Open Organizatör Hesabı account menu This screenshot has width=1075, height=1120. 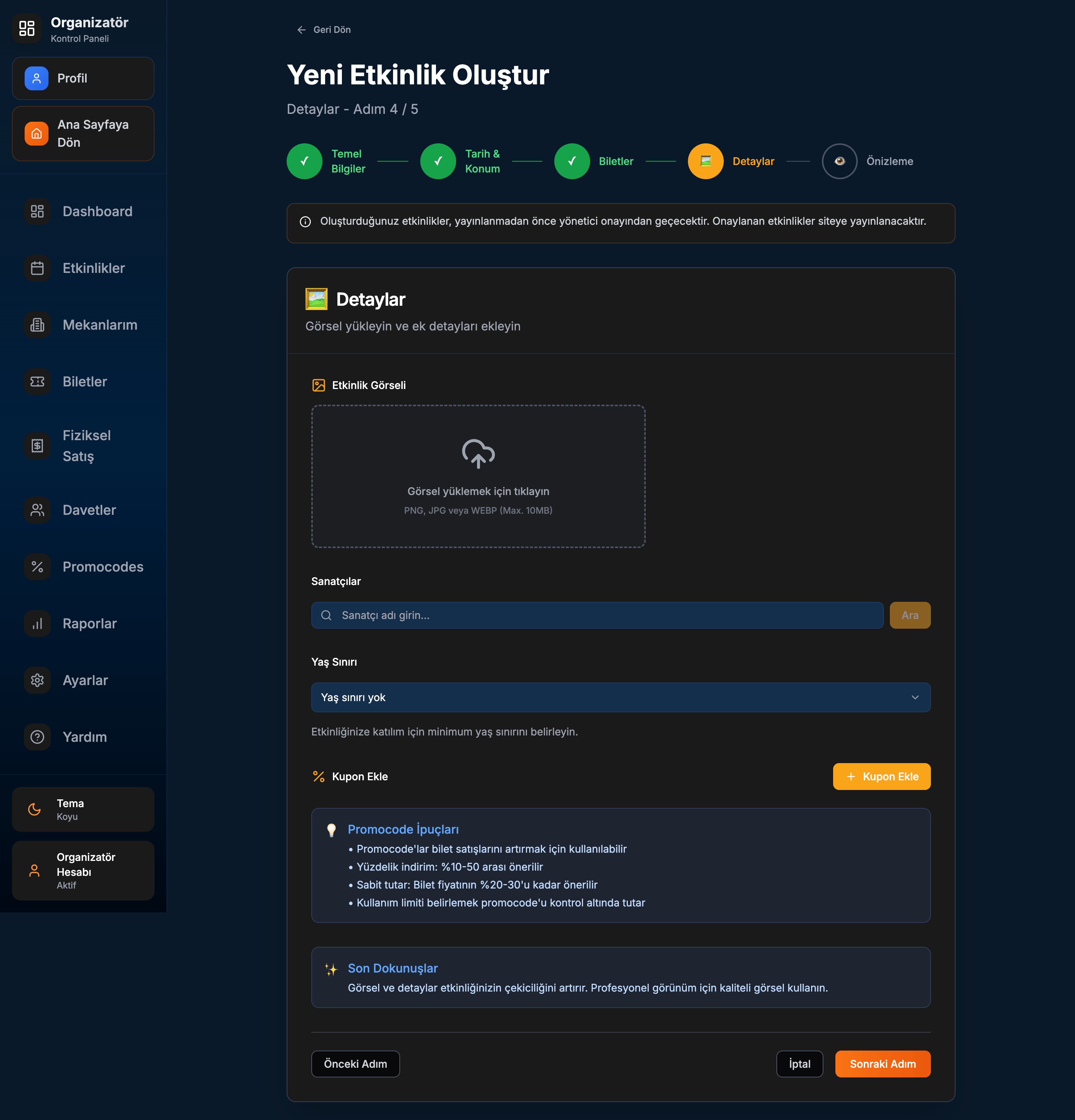point(83,870)
